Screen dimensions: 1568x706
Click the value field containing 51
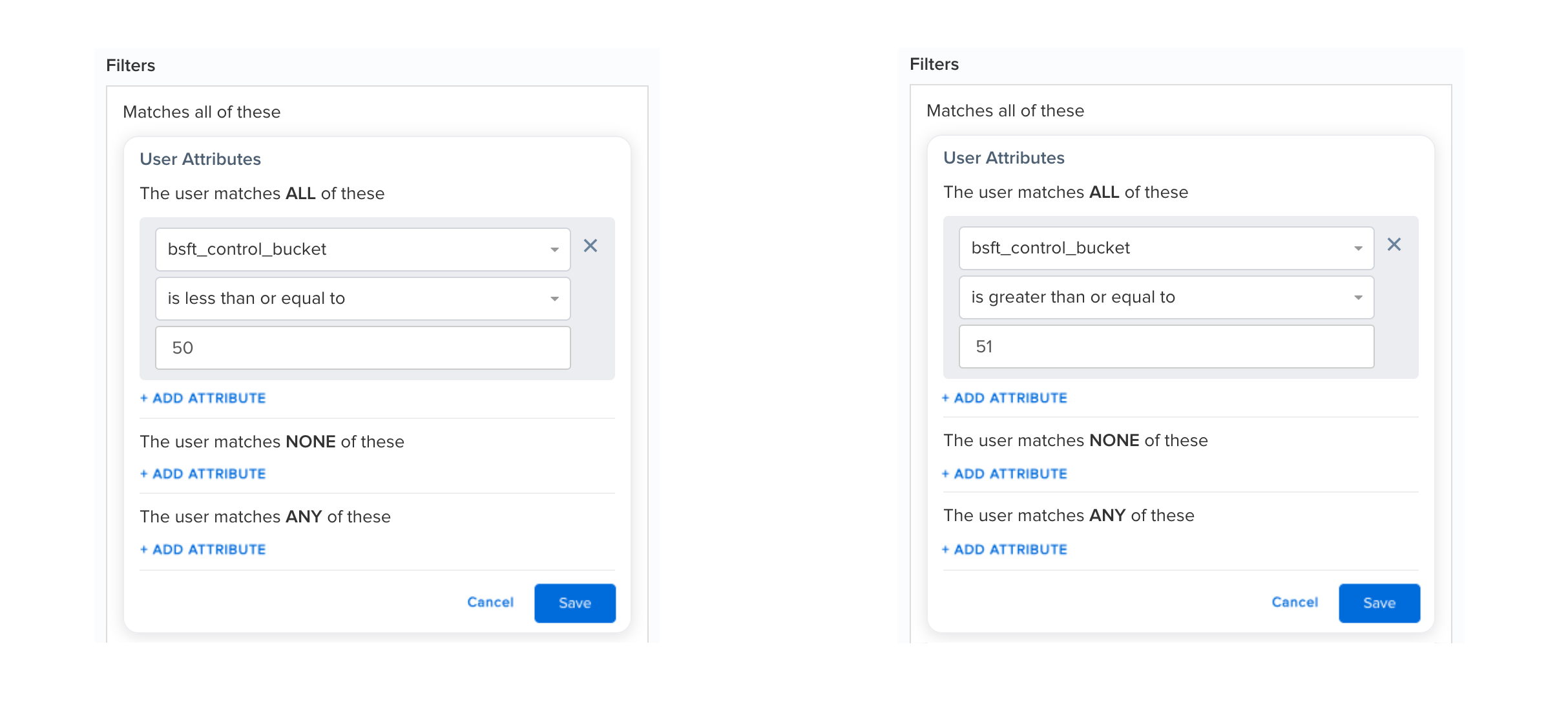1167,347
